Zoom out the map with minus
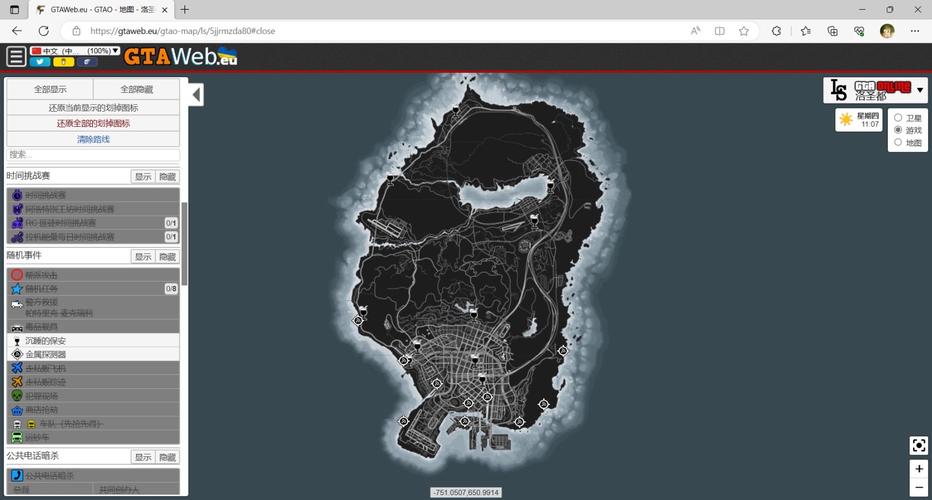 (x=918, y=487)
